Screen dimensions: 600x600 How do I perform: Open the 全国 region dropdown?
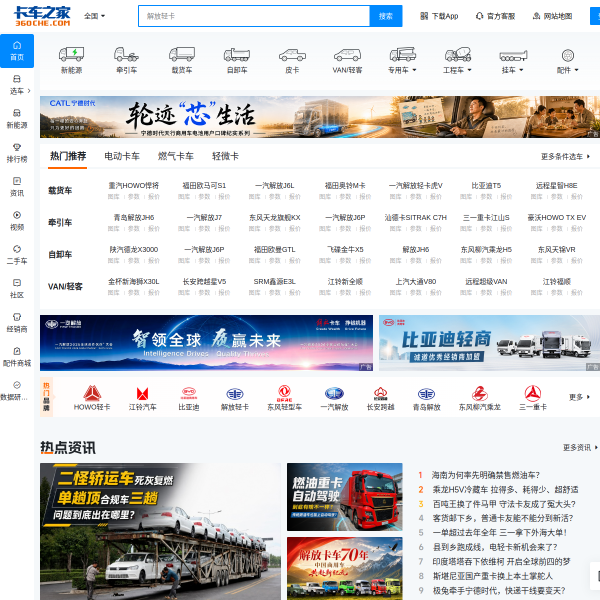coord(94,16)
